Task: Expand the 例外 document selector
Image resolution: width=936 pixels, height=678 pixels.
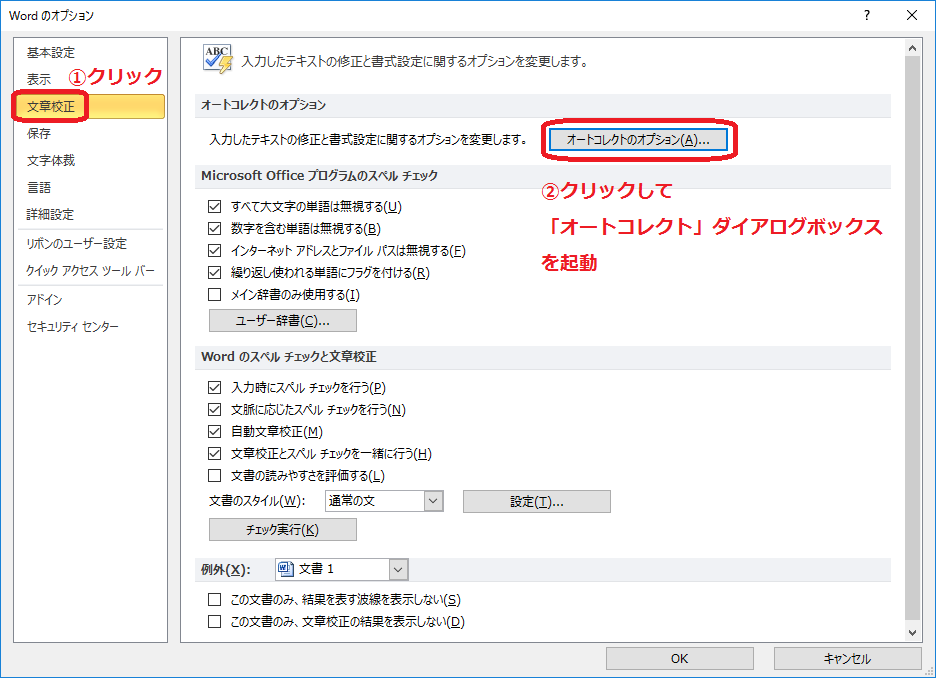Action: point(398,569)
